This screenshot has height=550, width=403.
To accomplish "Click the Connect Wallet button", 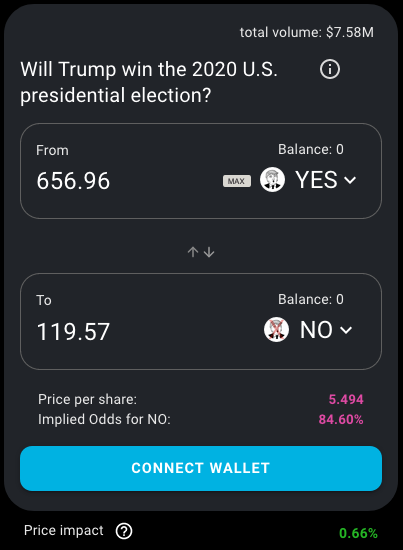I will (201, 468).
